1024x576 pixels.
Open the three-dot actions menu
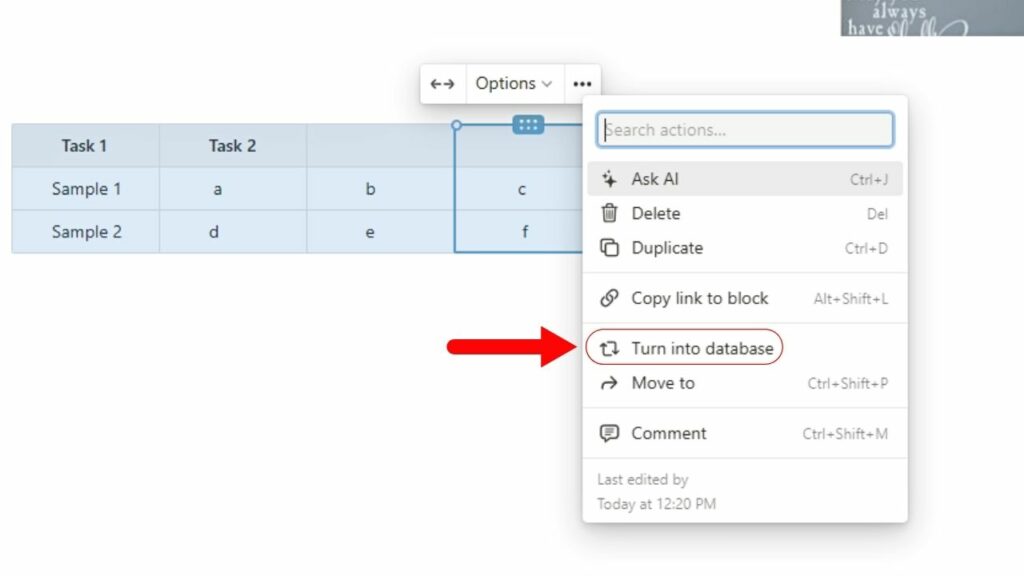582,83
